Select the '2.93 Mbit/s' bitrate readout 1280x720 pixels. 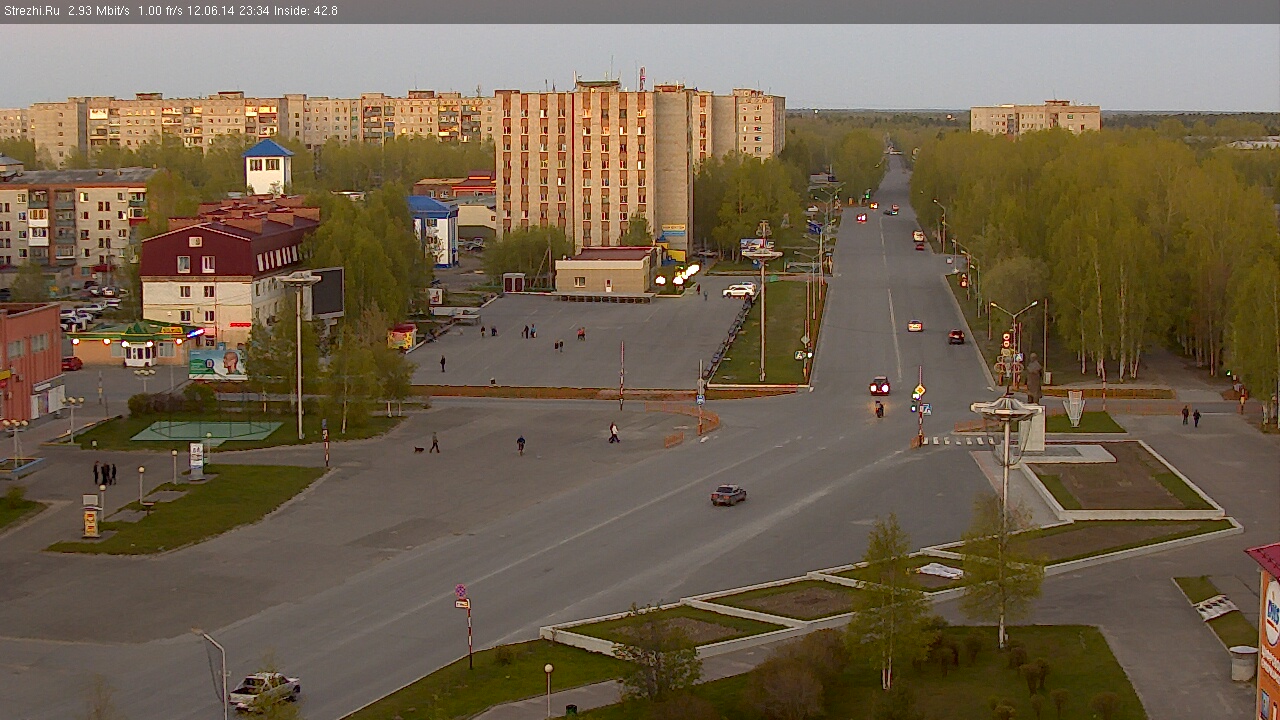(99, 11)
